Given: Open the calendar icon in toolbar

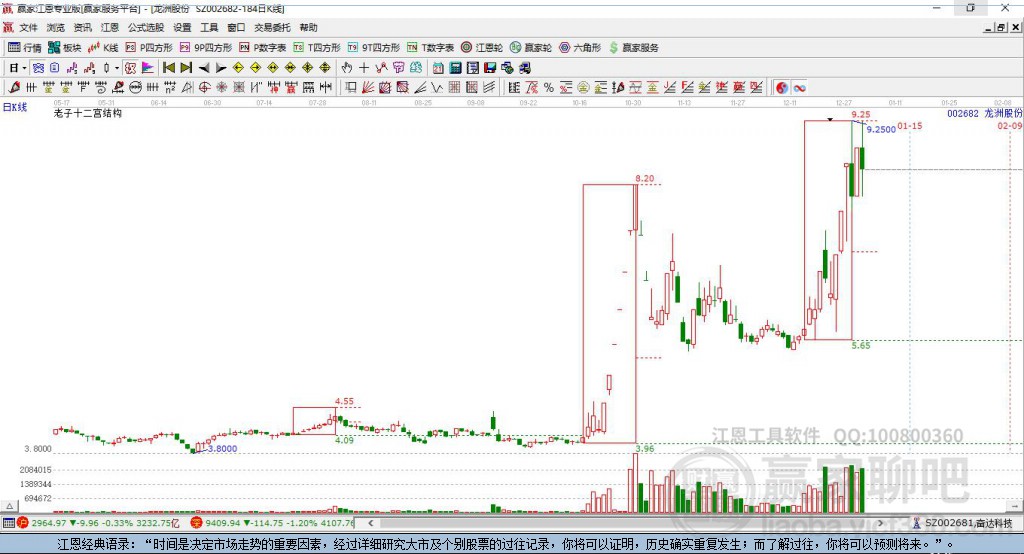Looking at the screenshot, I should pos(438,68).
